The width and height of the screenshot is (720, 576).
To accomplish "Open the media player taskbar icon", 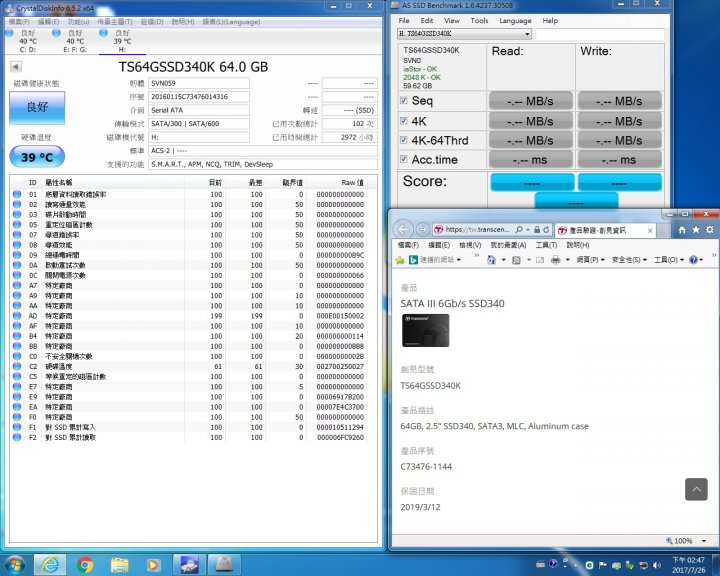I will 153,565.
